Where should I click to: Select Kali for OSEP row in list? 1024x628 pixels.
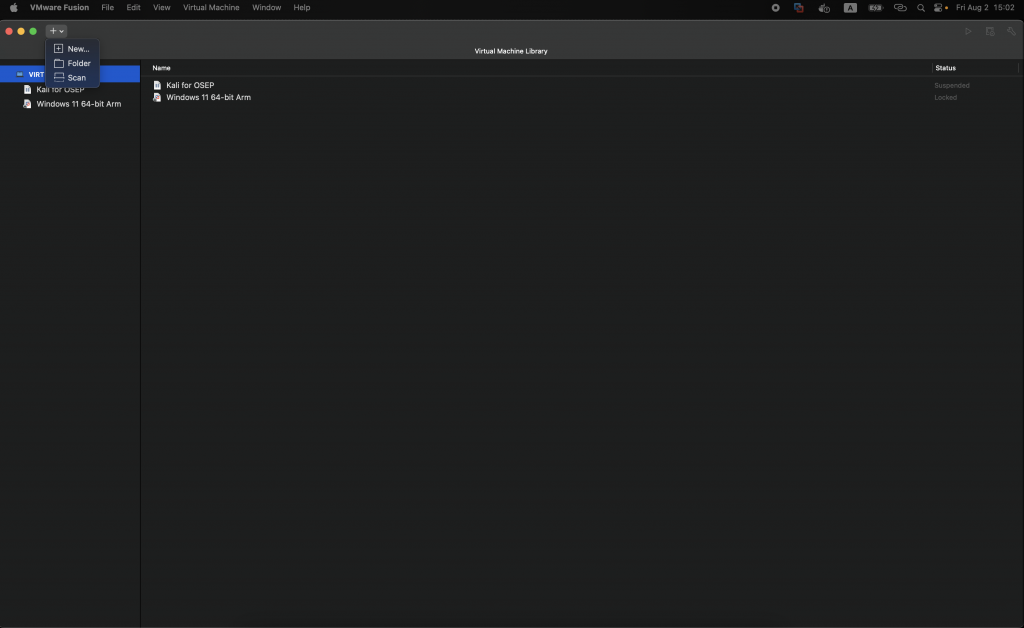539,85
